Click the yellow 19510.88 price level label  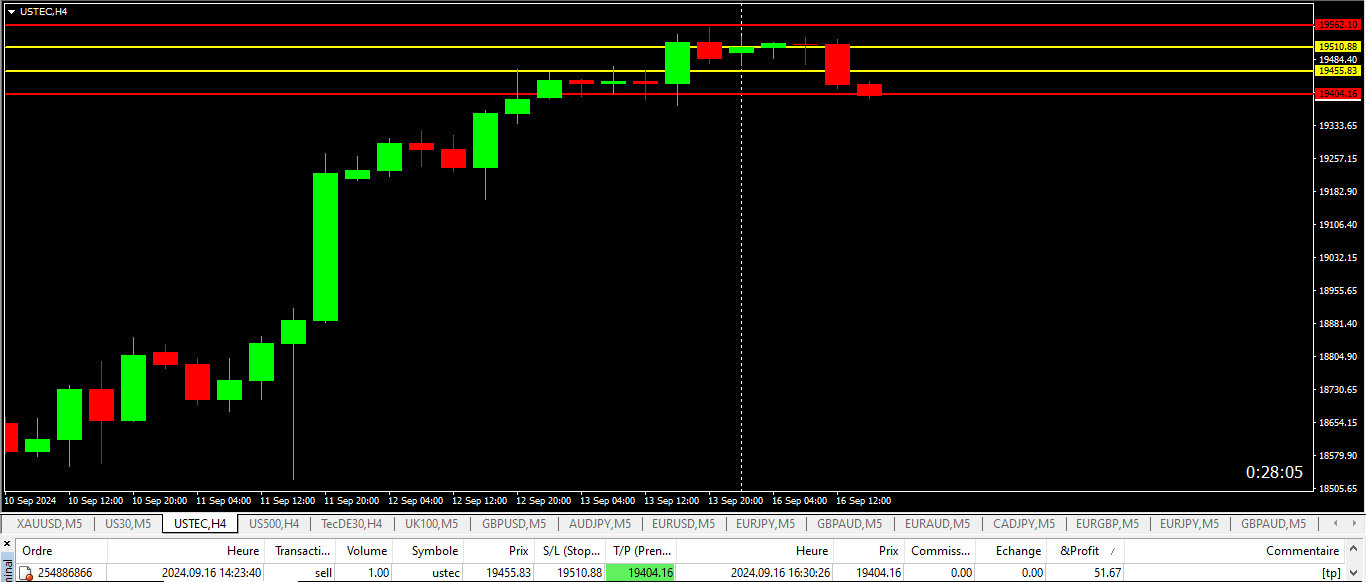(x=1337, y=47)
